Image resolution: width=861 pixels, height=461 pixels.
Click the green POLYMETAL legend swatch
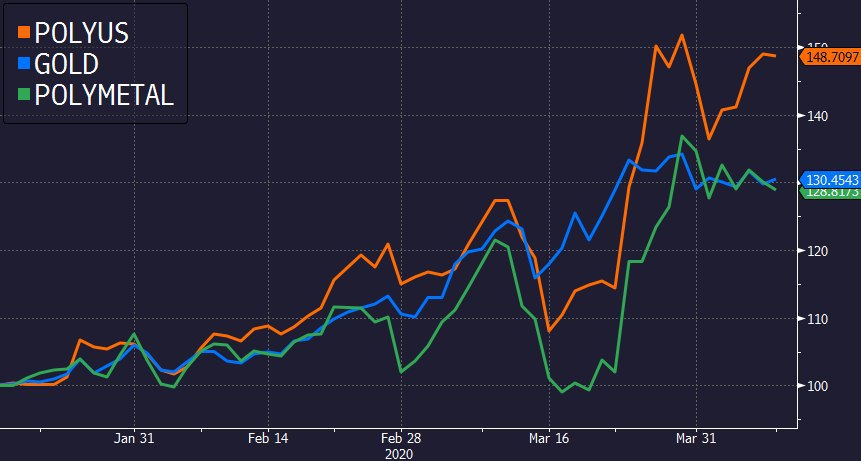(24, 94)
